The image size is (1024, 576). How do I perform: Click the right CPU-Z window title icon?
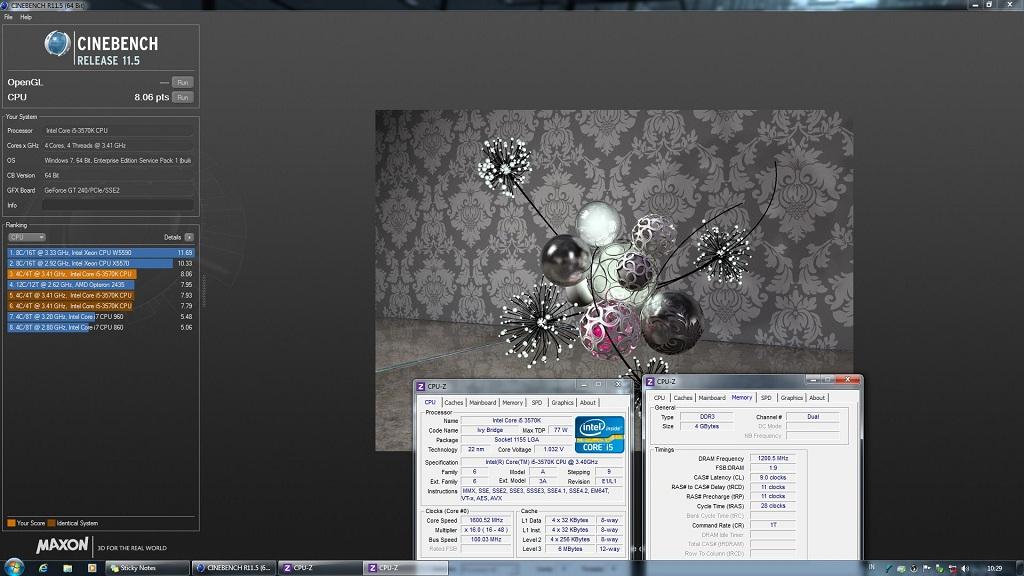point(650,381)
